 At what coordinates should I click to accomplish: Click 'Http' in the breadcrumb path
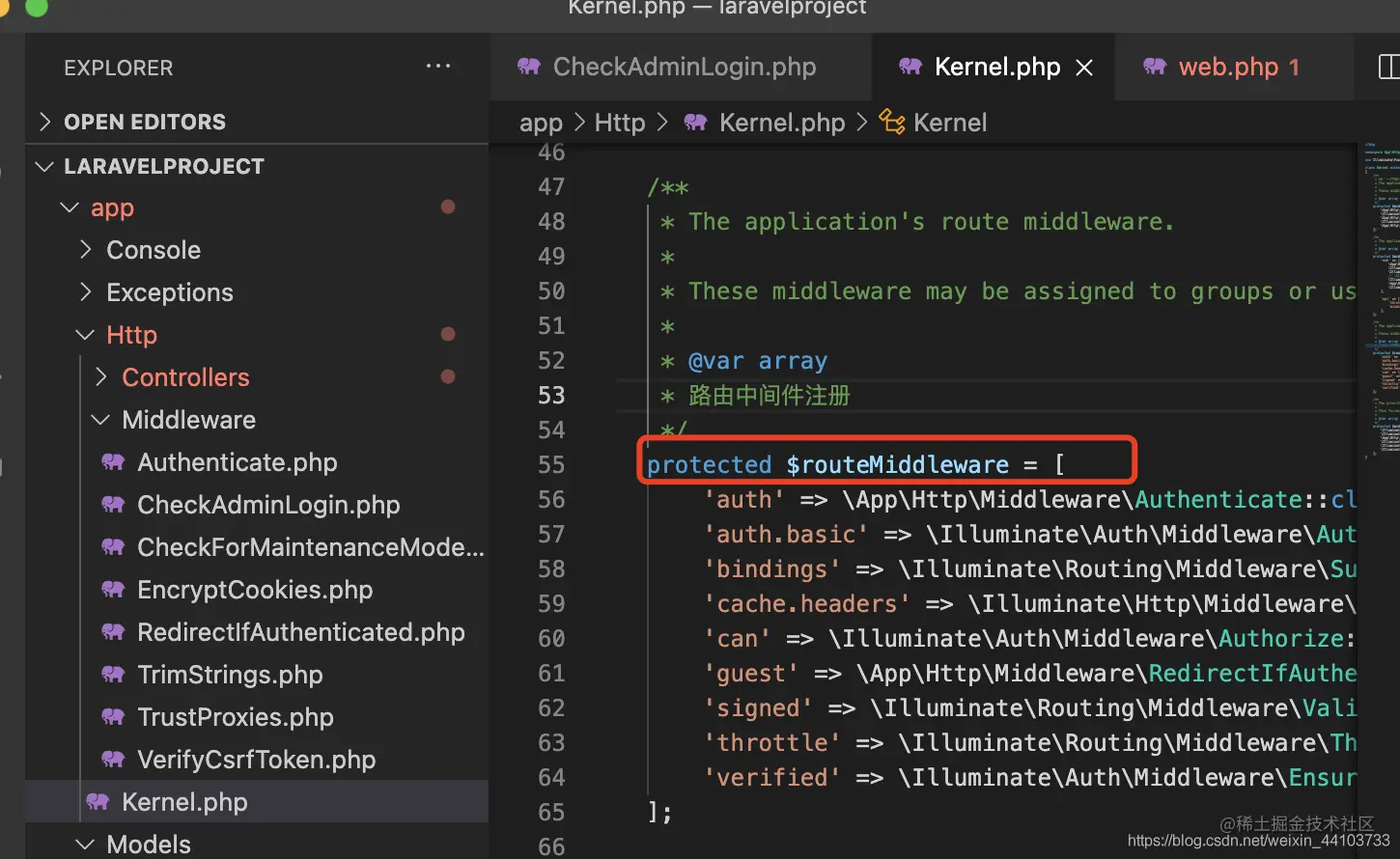pyautogui.click(x=620, y=123)
